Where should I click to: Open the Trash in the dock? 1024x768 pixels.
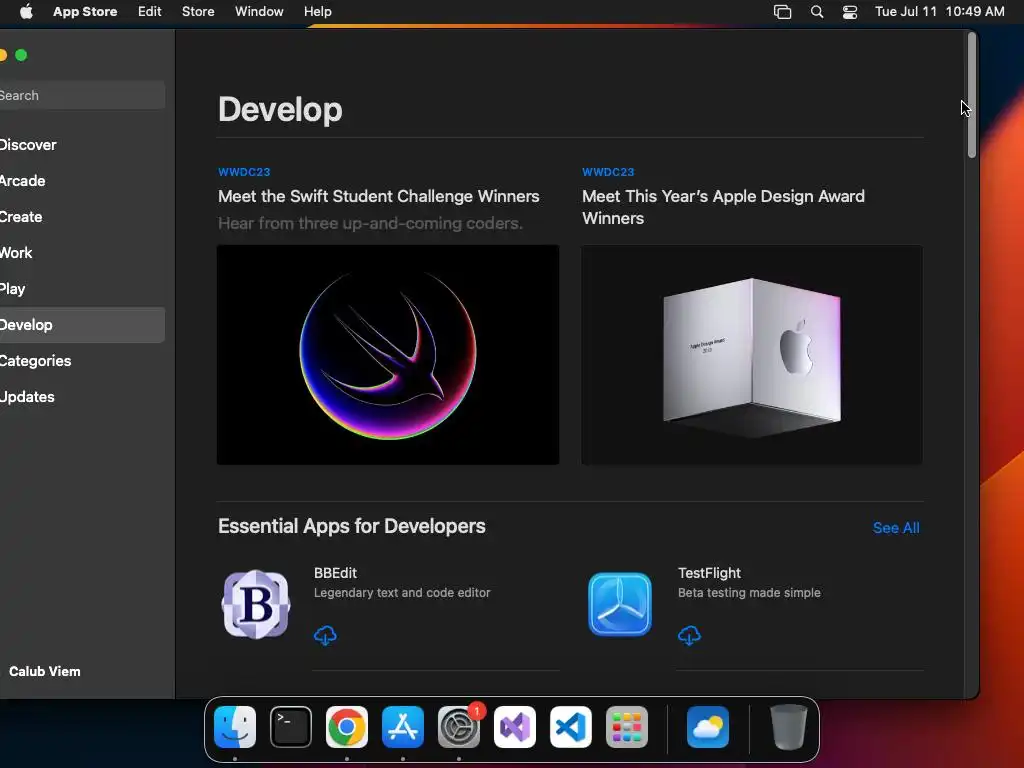click(789, 727)
